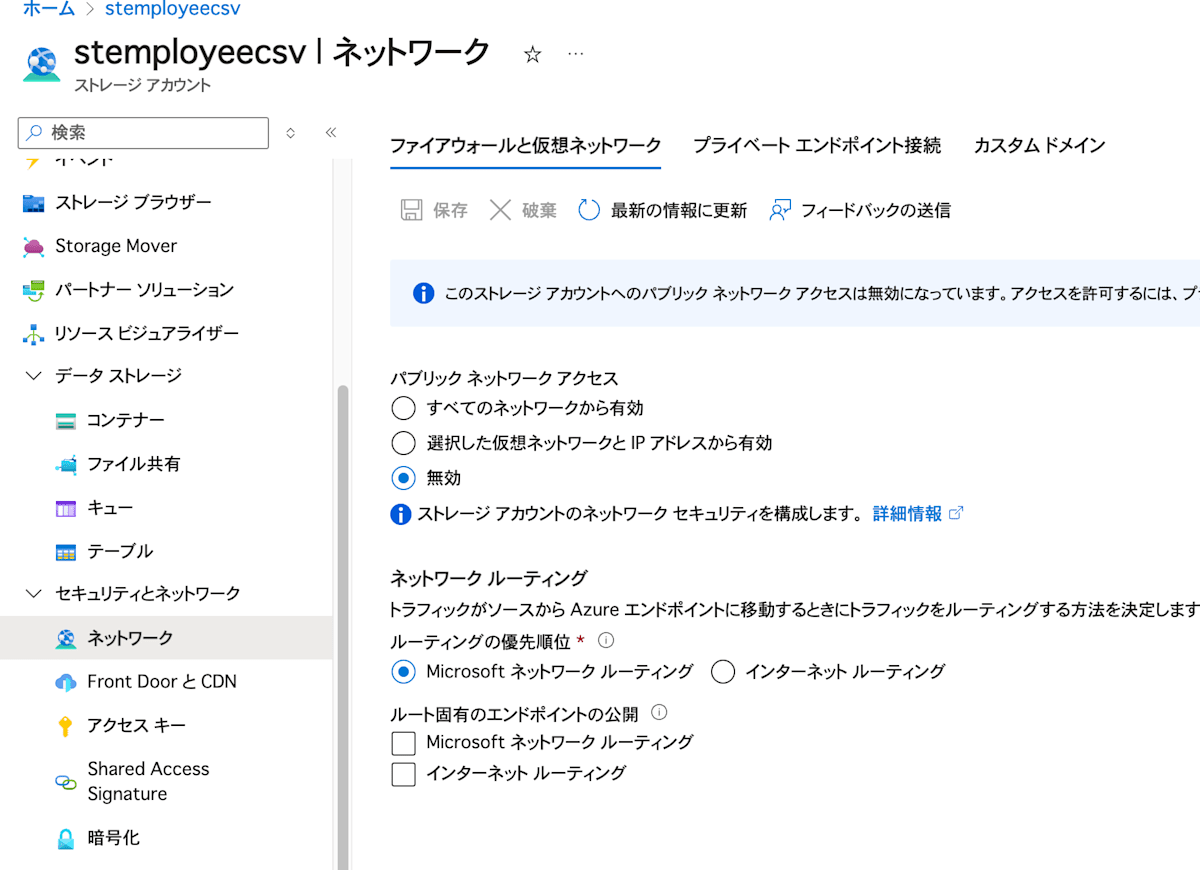Image resolution: width=1200 pixels, height=870 pixels.
Task: Select インターネット ルーティング as routing preference
Action: click(724, 672)
